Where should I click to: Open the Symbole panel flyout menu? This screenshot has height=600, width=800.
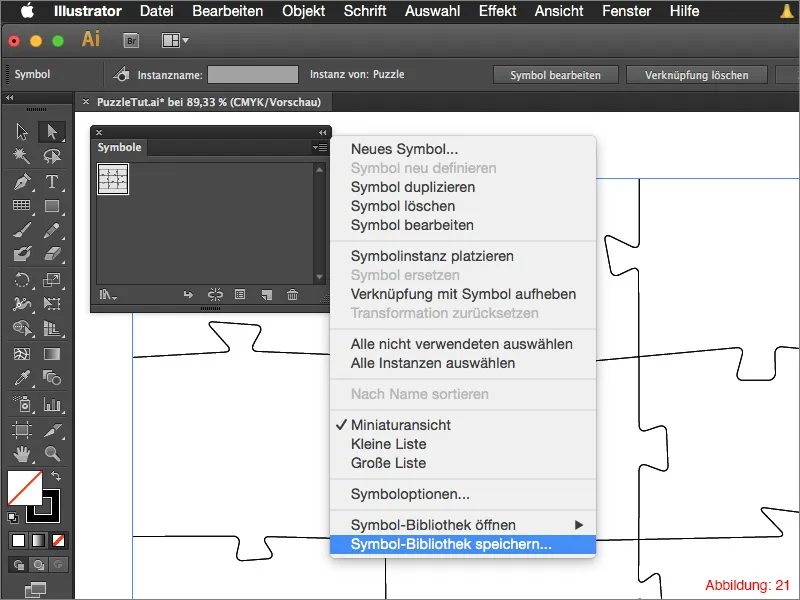click(320, 147)
